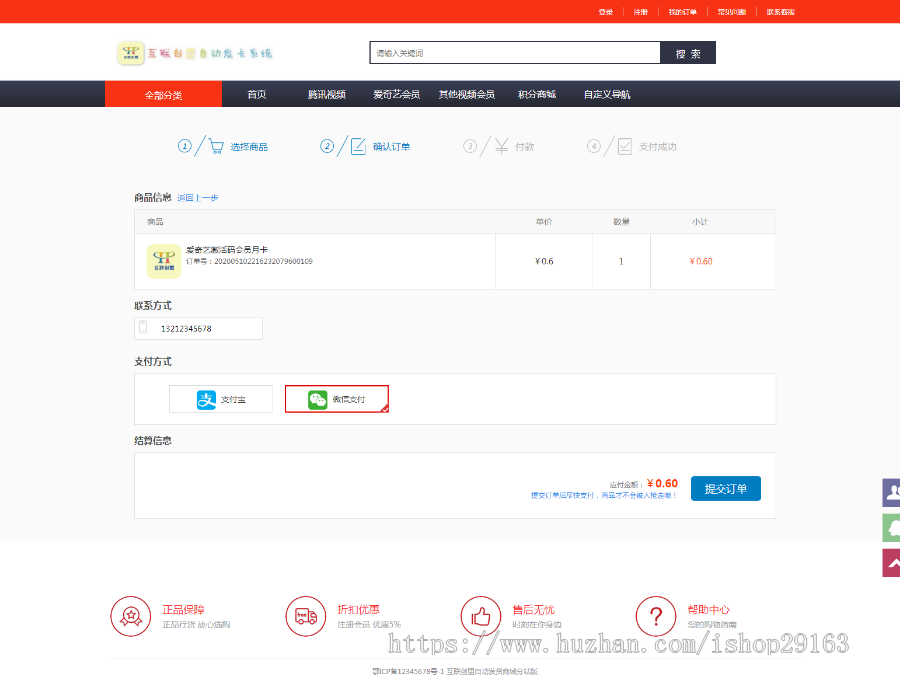Open 我的订单 in top bar

click(683, 12)
